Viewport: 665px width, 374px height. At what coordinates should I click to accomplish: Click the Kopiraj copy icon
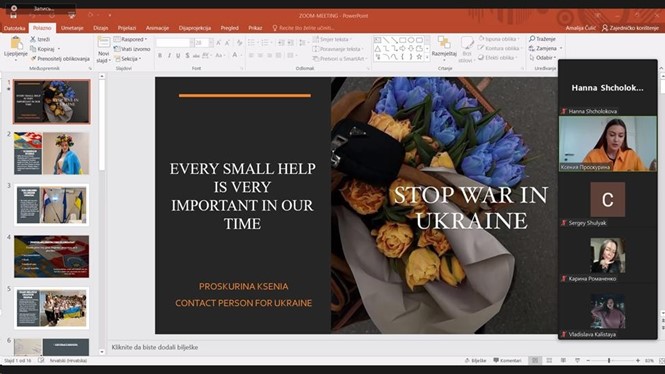pyautogui.click(x=33, y=49)
